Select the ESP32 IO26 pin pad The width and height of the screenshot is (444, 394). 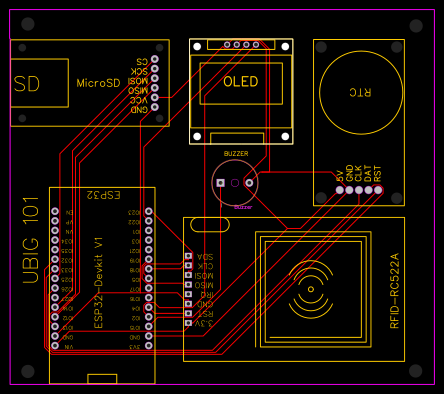click(x=55, y=288)
